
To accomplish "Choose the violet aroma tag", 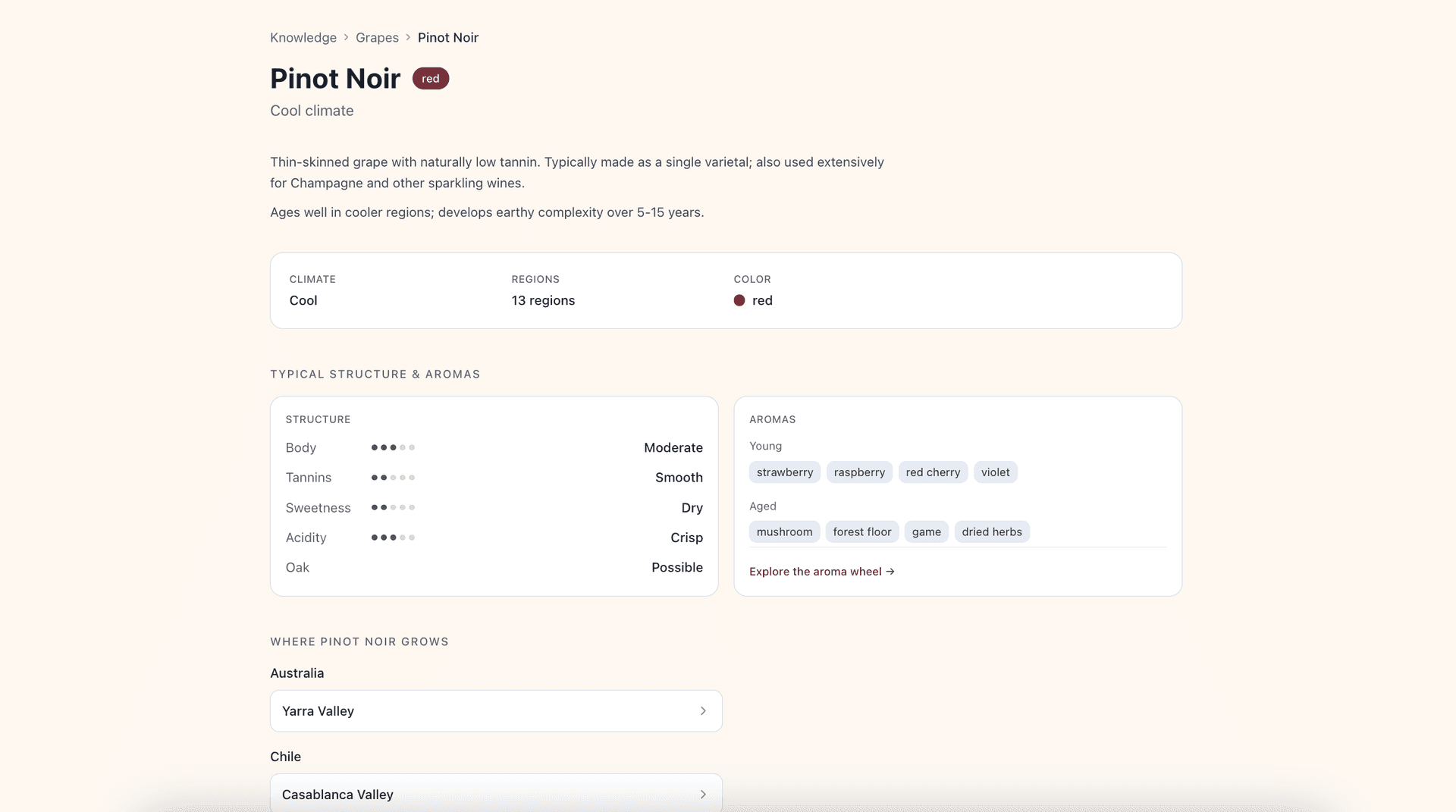I will tap(995, 472).
